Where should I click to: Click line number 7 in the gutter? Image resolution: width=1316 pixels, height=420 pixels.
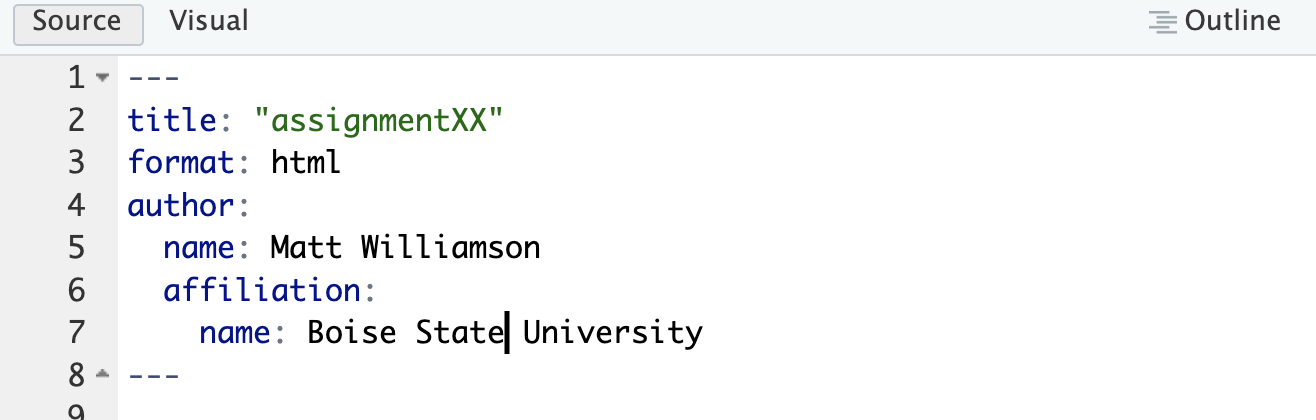coord(77,332)
